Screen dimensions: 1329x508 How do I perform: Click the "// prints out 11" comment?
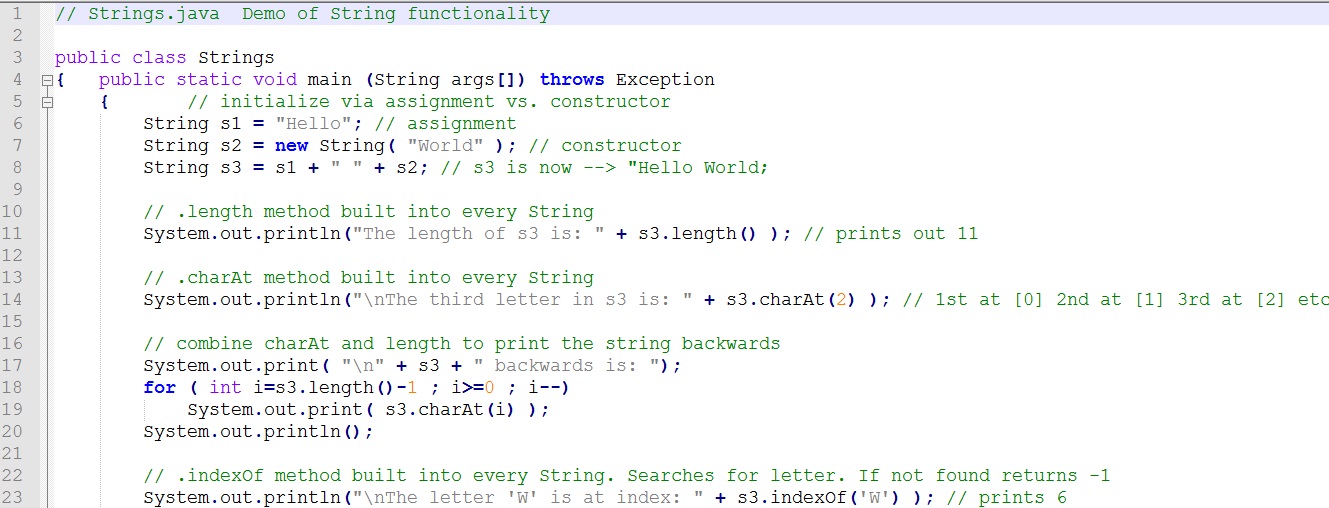click(891, 234)
